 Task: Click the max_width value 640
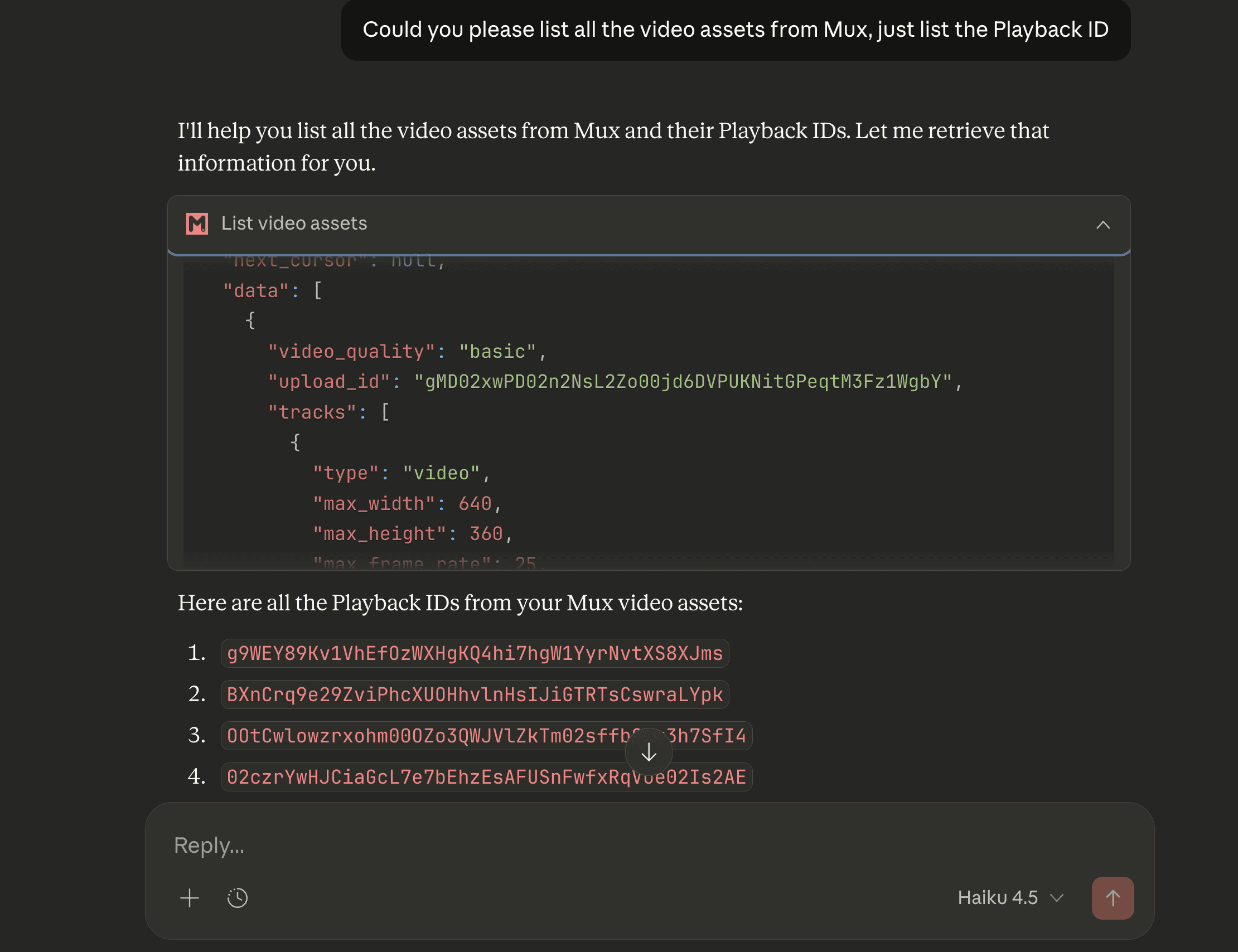(x=475, y=503)
